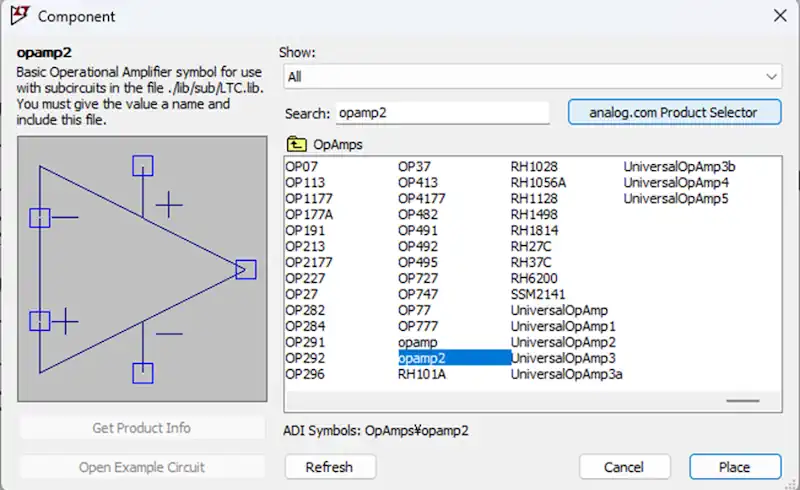
Task: Open the analog.com Product Selector
Action: click(674, 113)
